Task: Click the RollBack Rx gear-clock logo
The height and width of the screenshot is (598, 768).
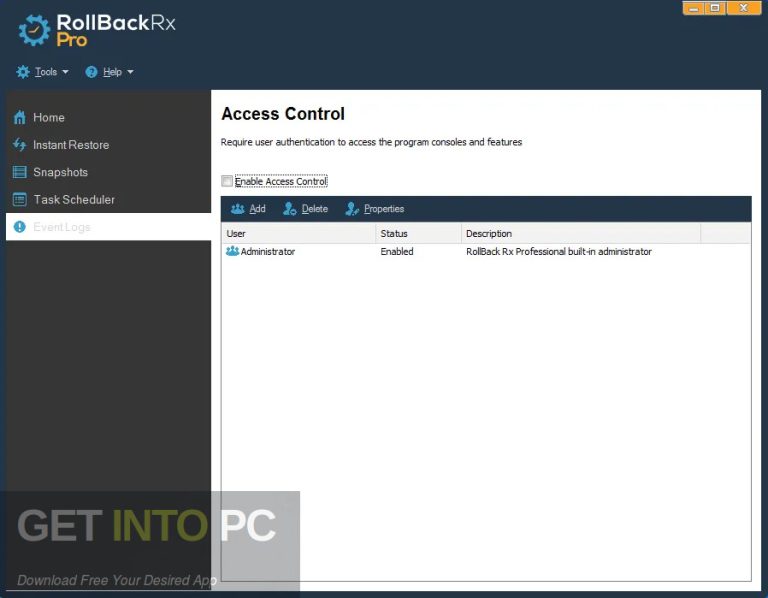Action: (x=34, y=30)
